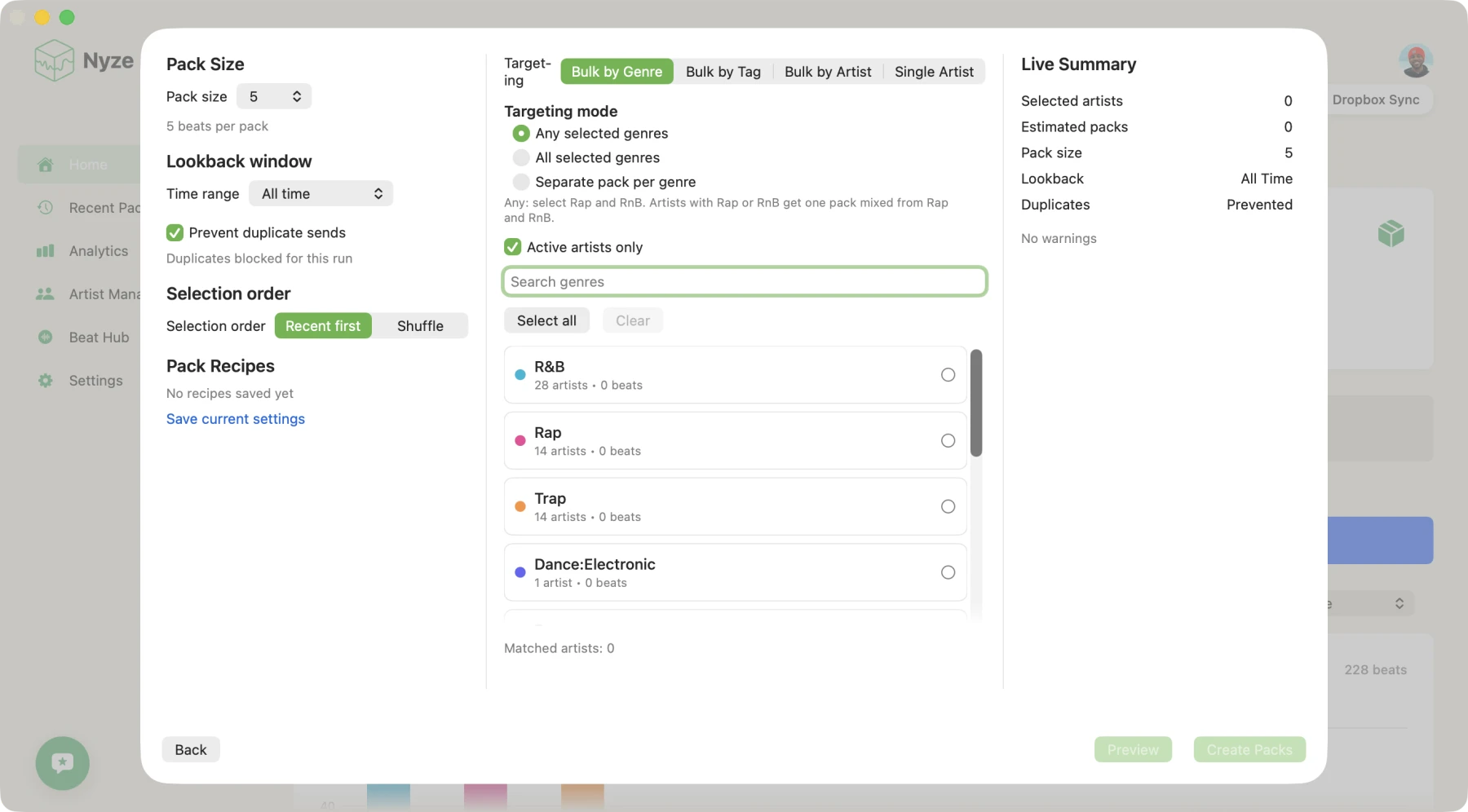Switch to Bulk by Artist tab
1468x812 pixels.
click(828, 72)
